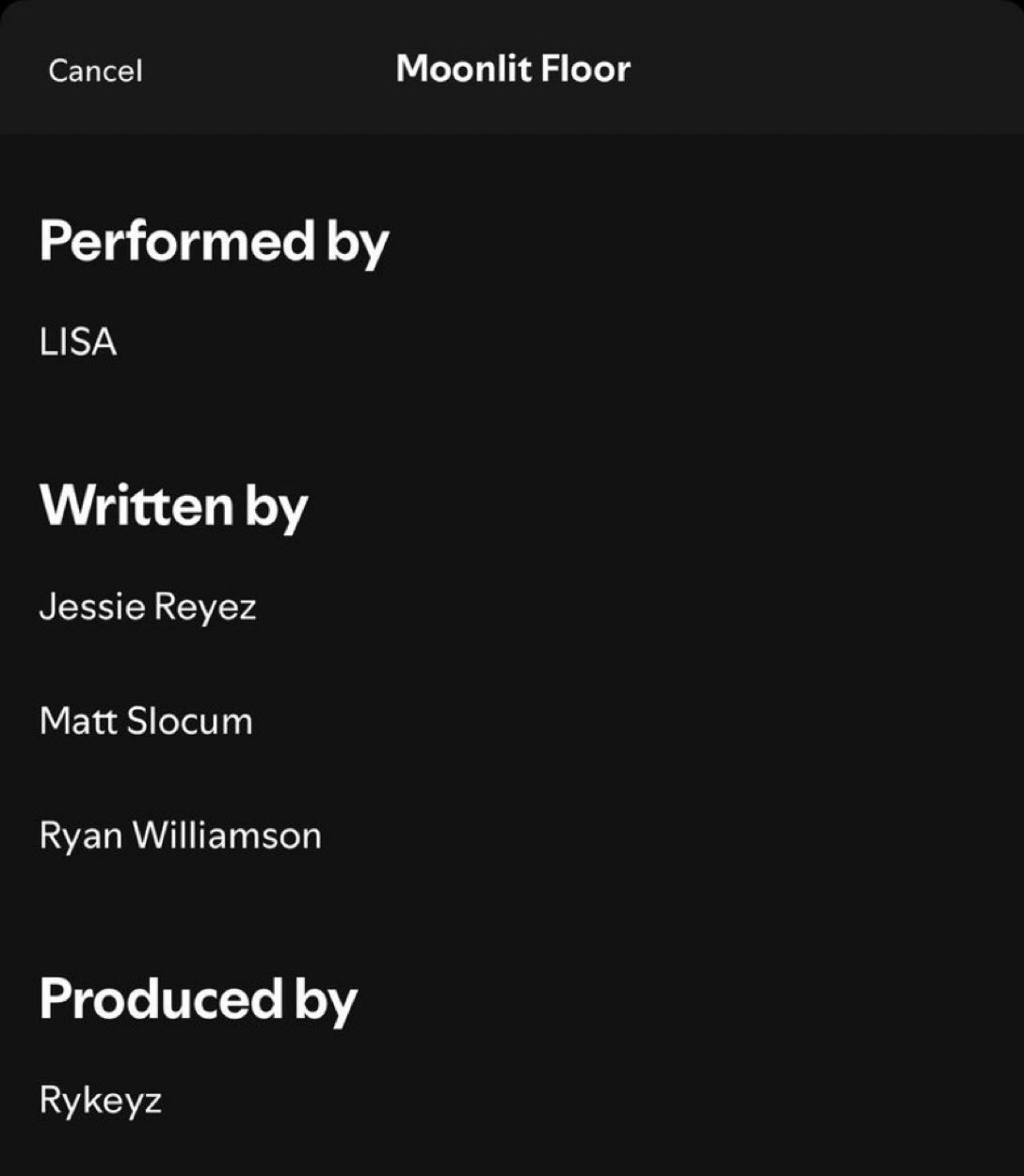Open producer Rykeyz's credit
The width and height of the screenshot is (1024, 1176).
(x=101, y=1100)
